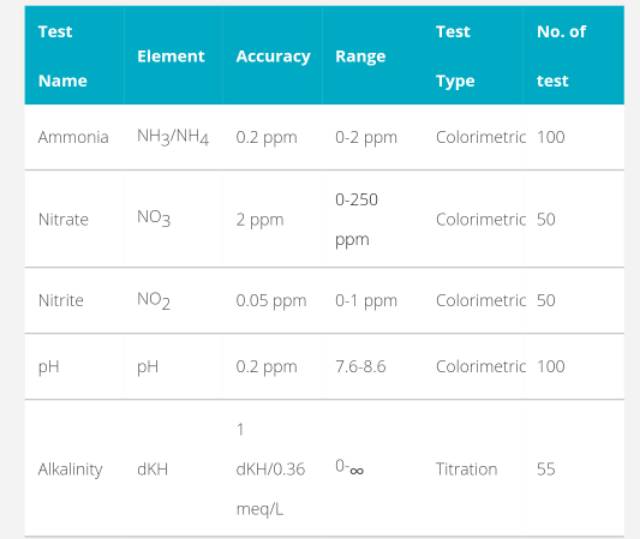Click the dKH element cell
Image resolution: width=640 pixels, height=539 pixels.
tap(153, 469)
